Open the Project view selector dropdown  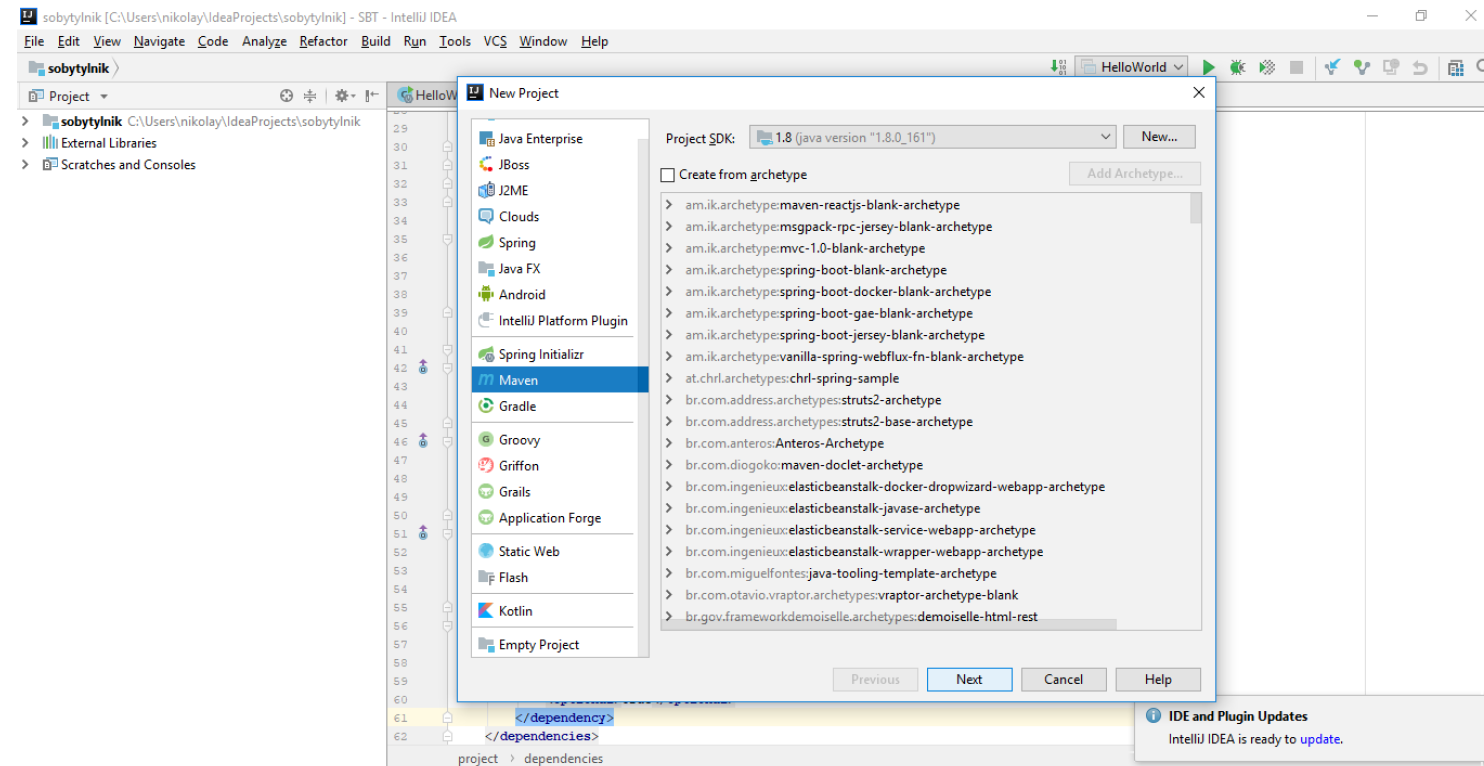68,96
